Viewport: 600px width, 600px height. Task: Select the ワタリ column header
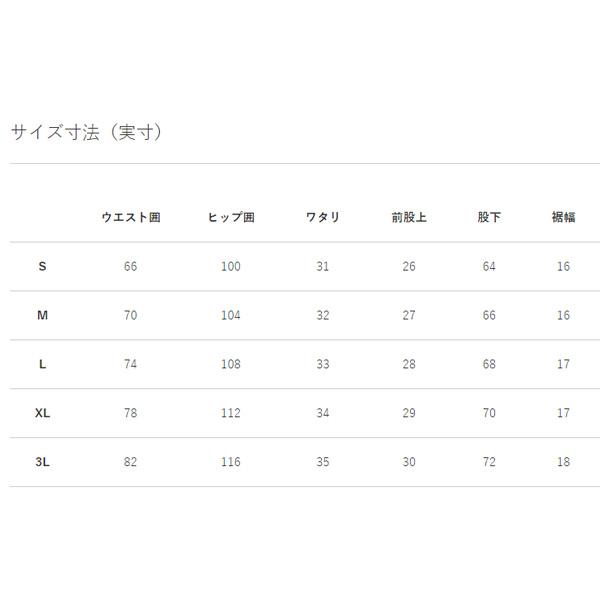click(x=322, y=217)
